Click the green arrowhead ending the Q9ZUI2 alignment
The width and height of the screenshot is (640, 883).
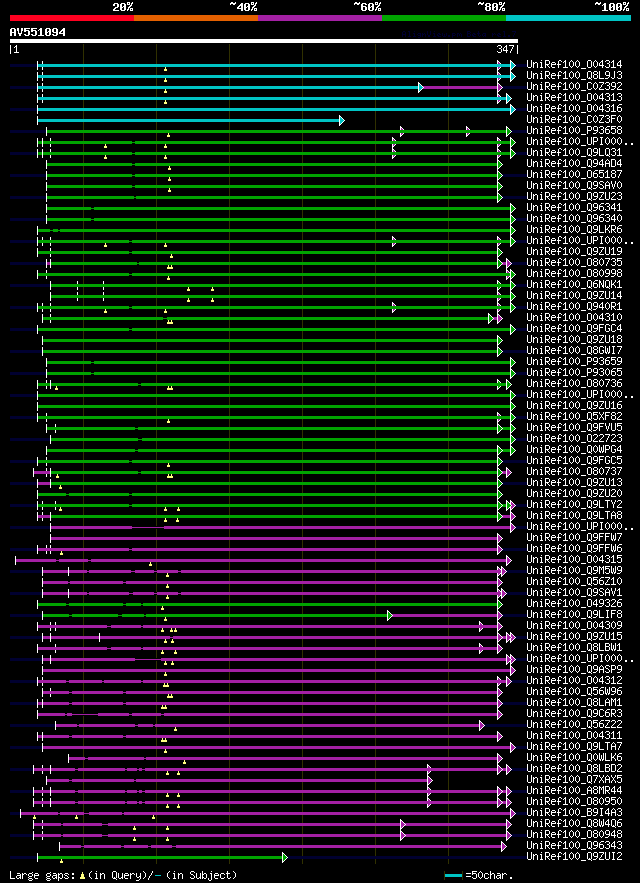click(285, 857)
